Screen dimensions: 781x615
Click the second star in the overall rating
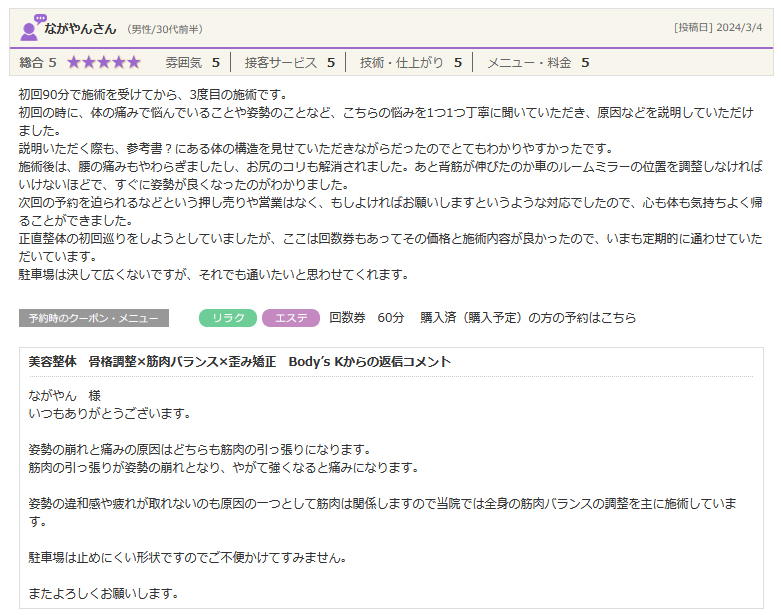tap(89, 62)
